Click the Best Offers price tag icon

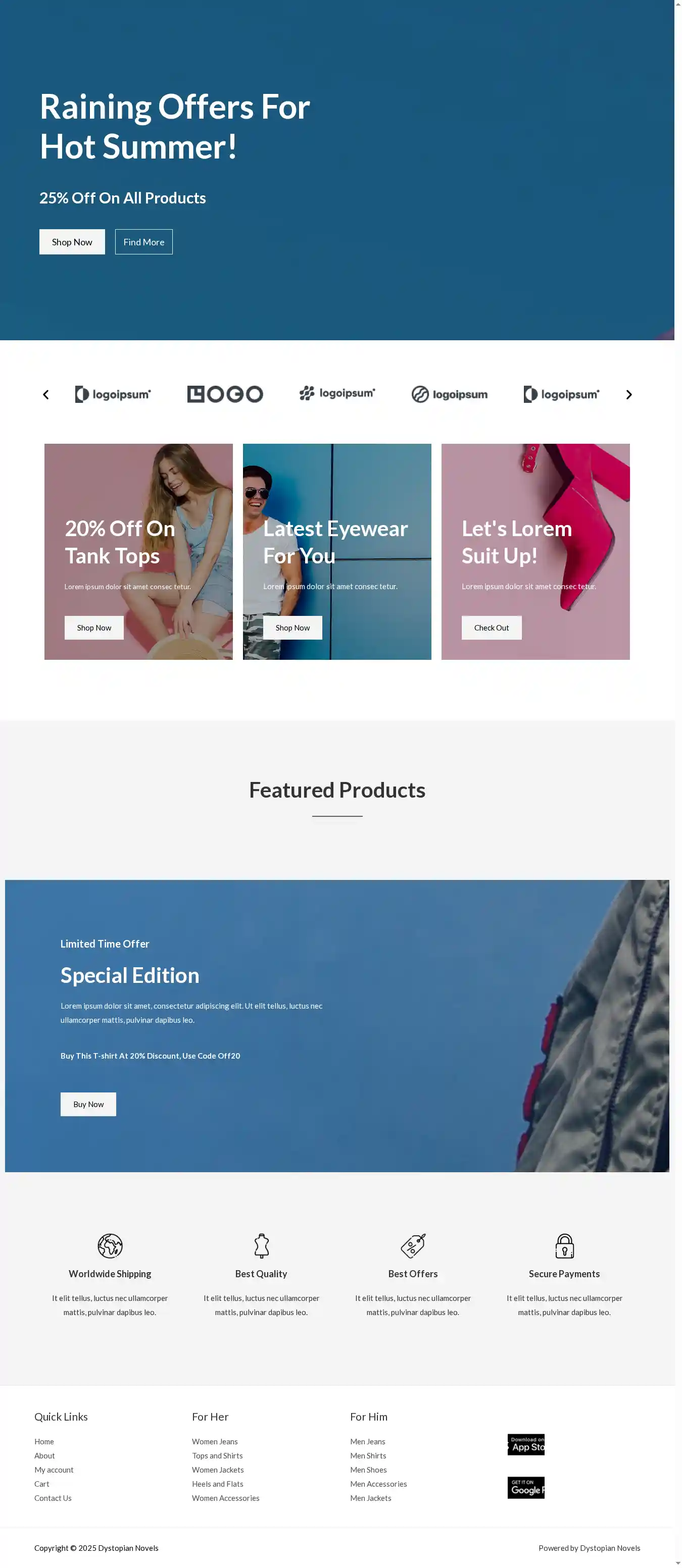(413, 1245)
